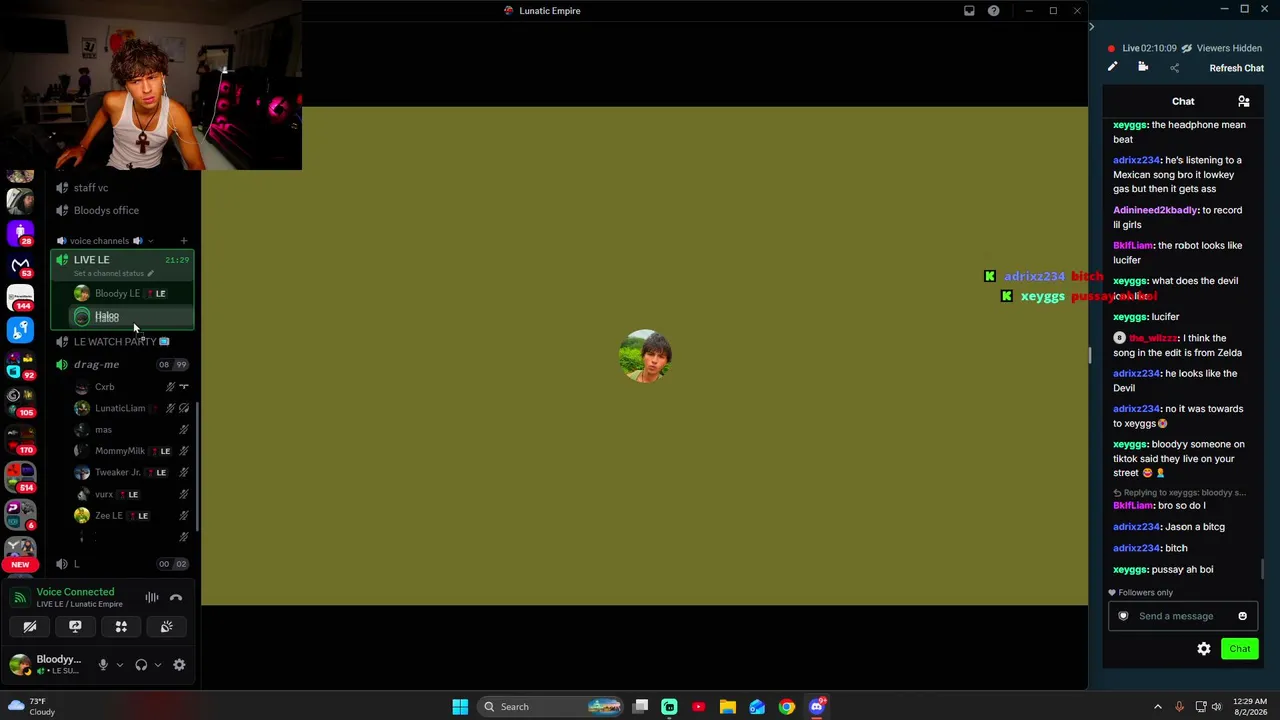Open output device options dropdown arrow
The width and height of the screenshot is (1280, 720).
(x=157, y=665)
